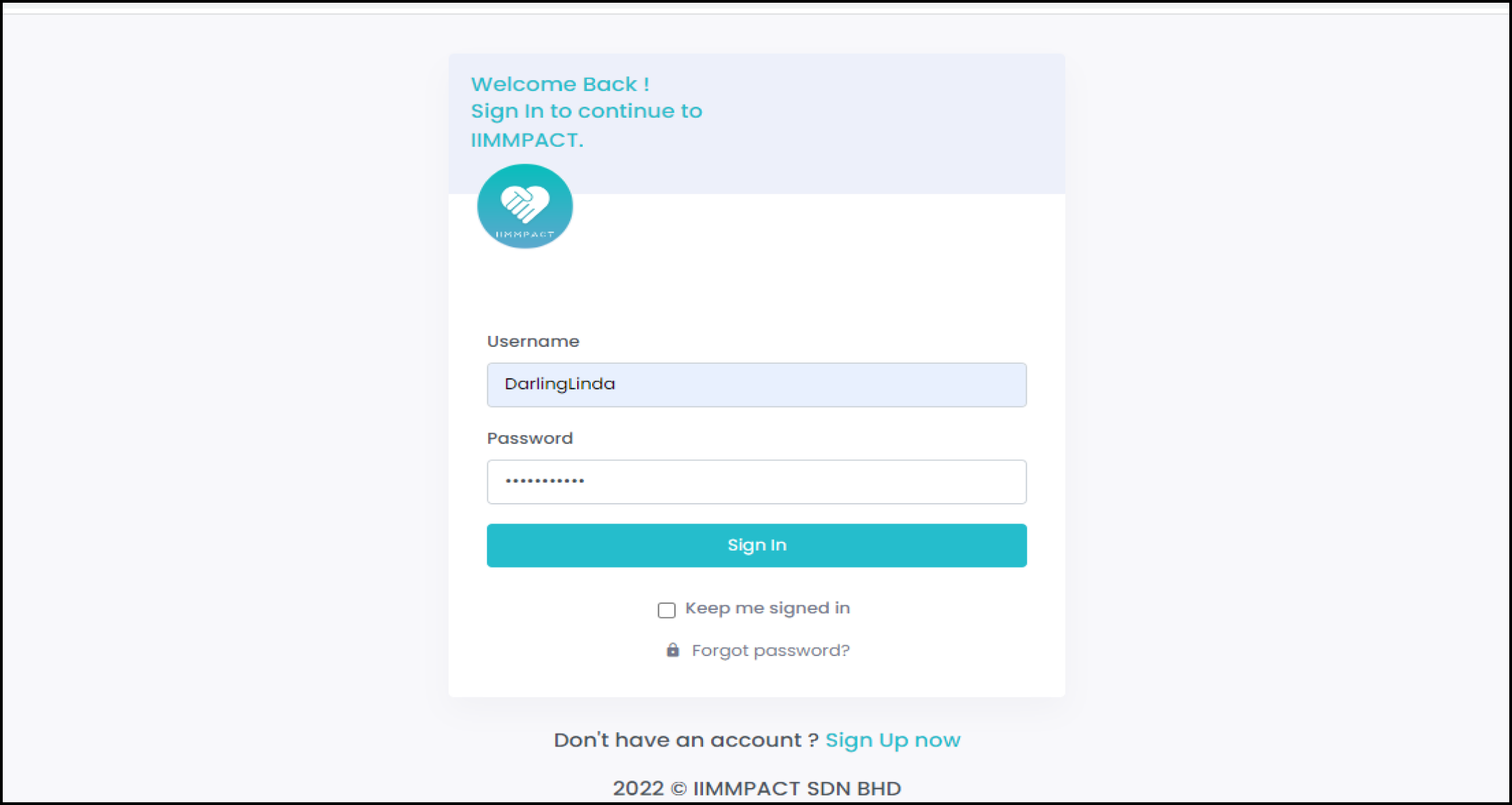Click the 'Welcome Back !' heading text
Image resolution: width=1512 pixels, height=805 pixels.
(x=560, y=84)
